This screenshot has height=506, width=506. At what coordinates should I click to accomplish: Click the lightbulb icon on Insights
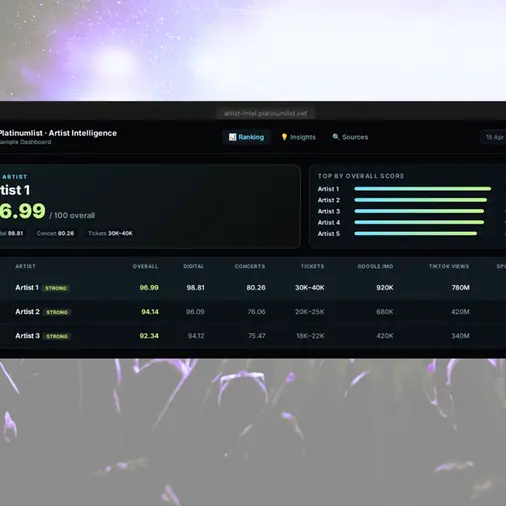pyautogui.click(x=284, y=137)
